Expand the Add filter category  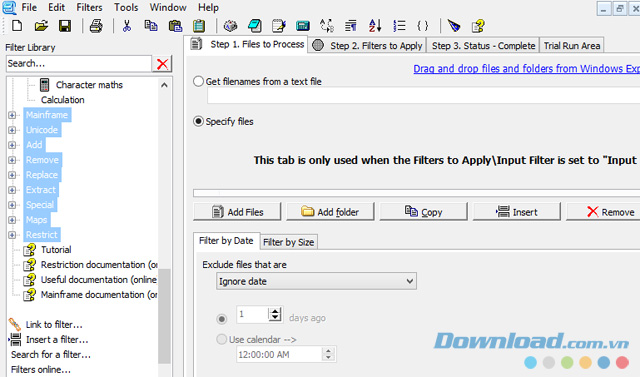[x=12, y=145]
